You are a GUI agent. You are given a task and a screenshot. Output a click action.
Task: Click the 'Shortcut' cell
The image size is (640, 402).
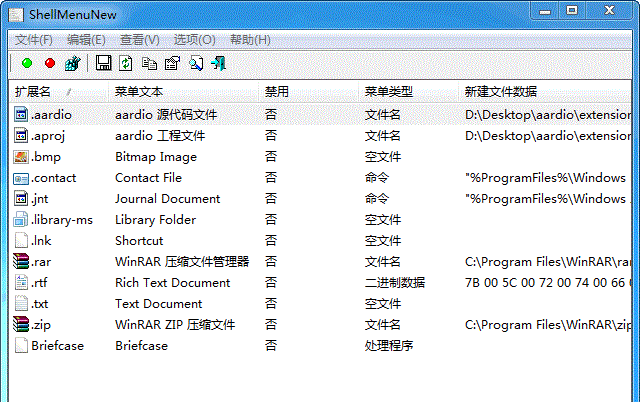pyautogui.click(x=139, y=241)
